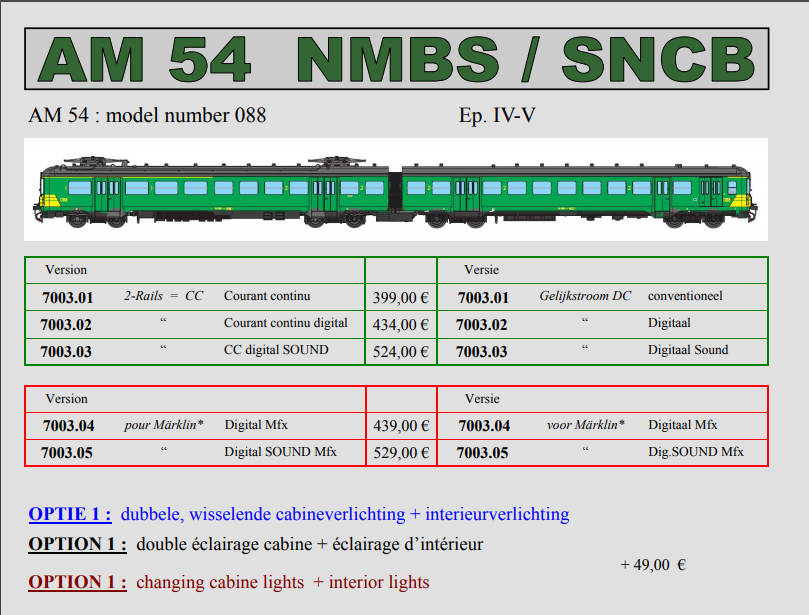This screenshot has width=809, height=615.
Task: Click double éclairage cabine text
Action: tap(224, 544)
